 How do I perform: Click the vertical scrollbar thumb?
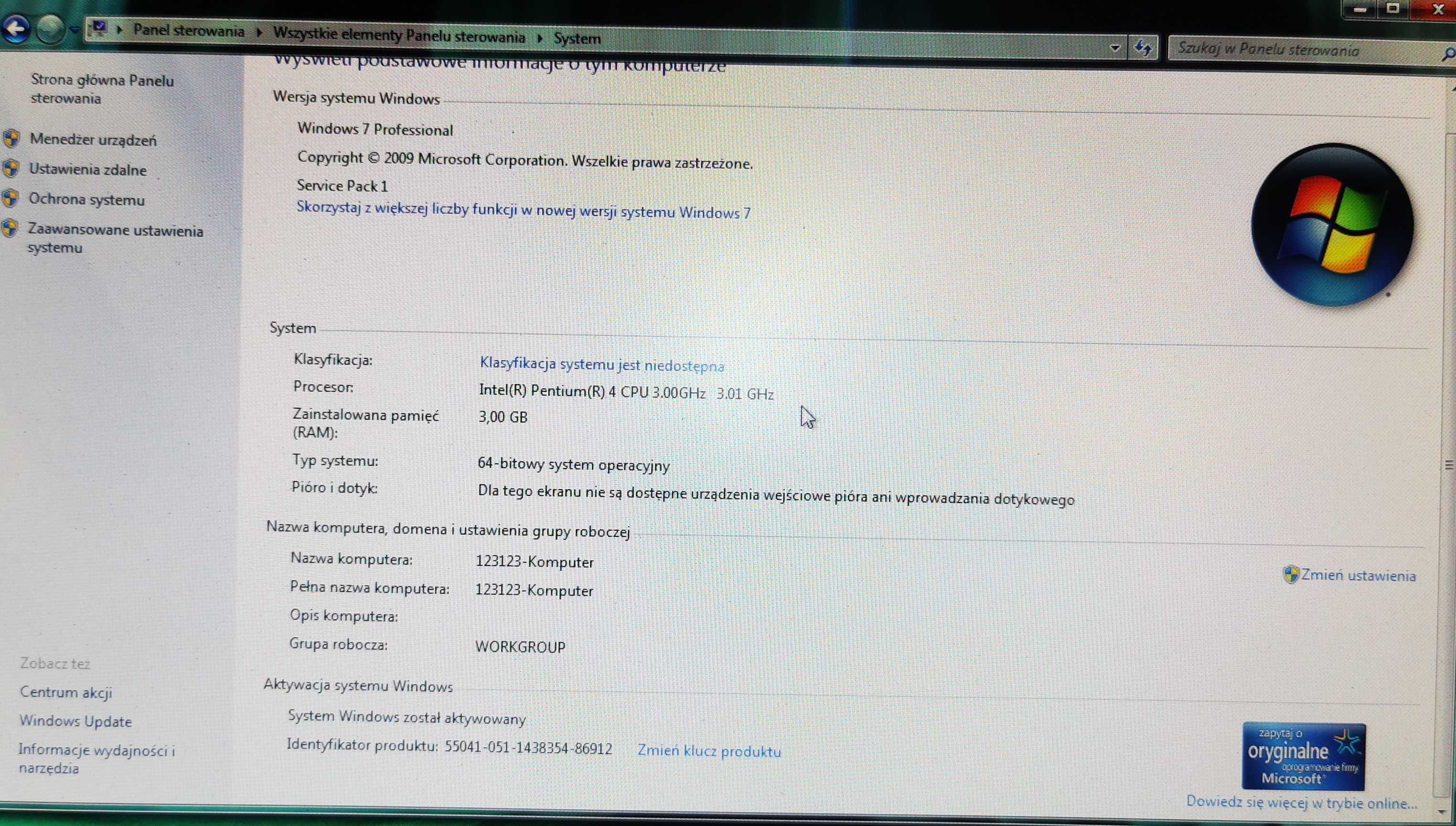pyautogui.click(x=1449, y=465)
